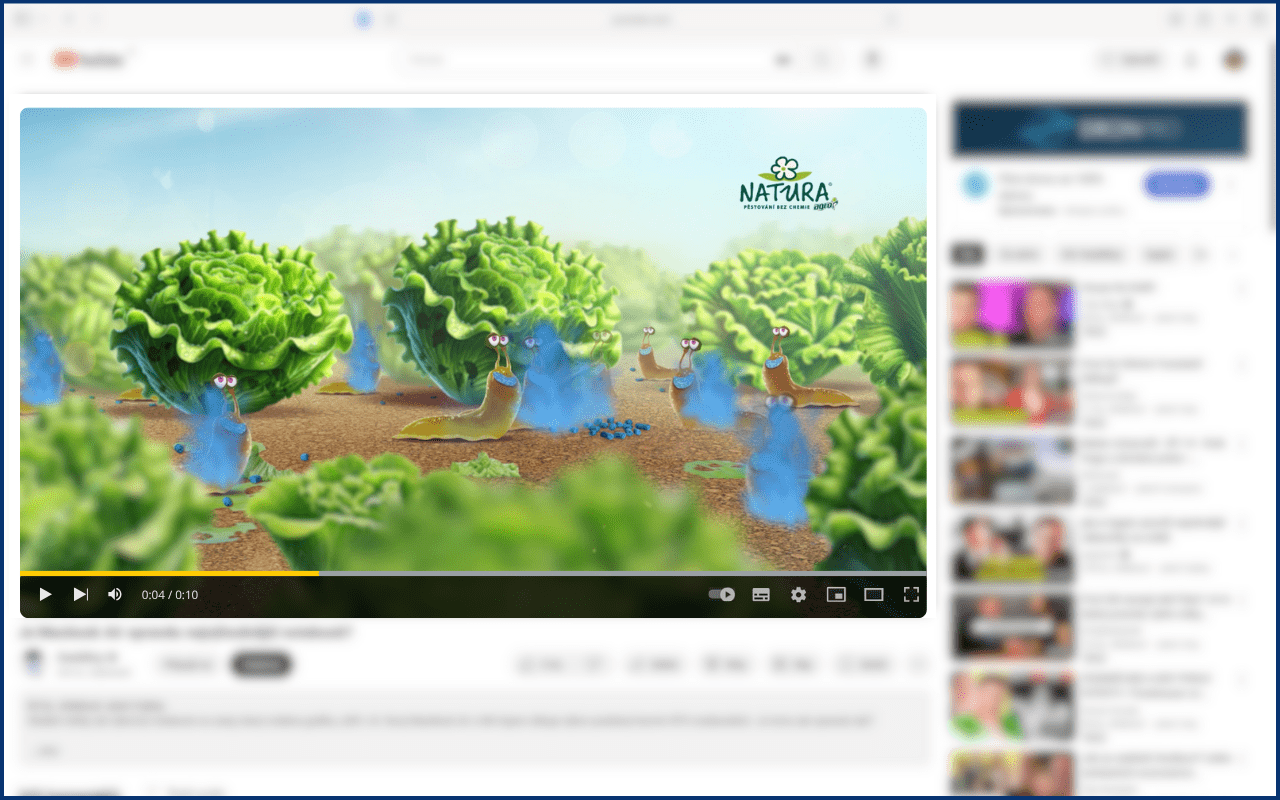
Task: Switch to the miniplayer
Action: [x=836, y=594]
